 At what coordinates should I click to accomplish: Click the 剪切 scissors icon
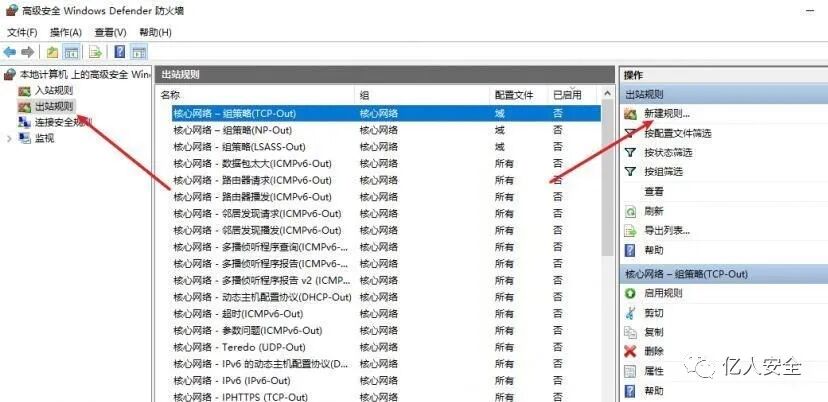click(630, 313)
